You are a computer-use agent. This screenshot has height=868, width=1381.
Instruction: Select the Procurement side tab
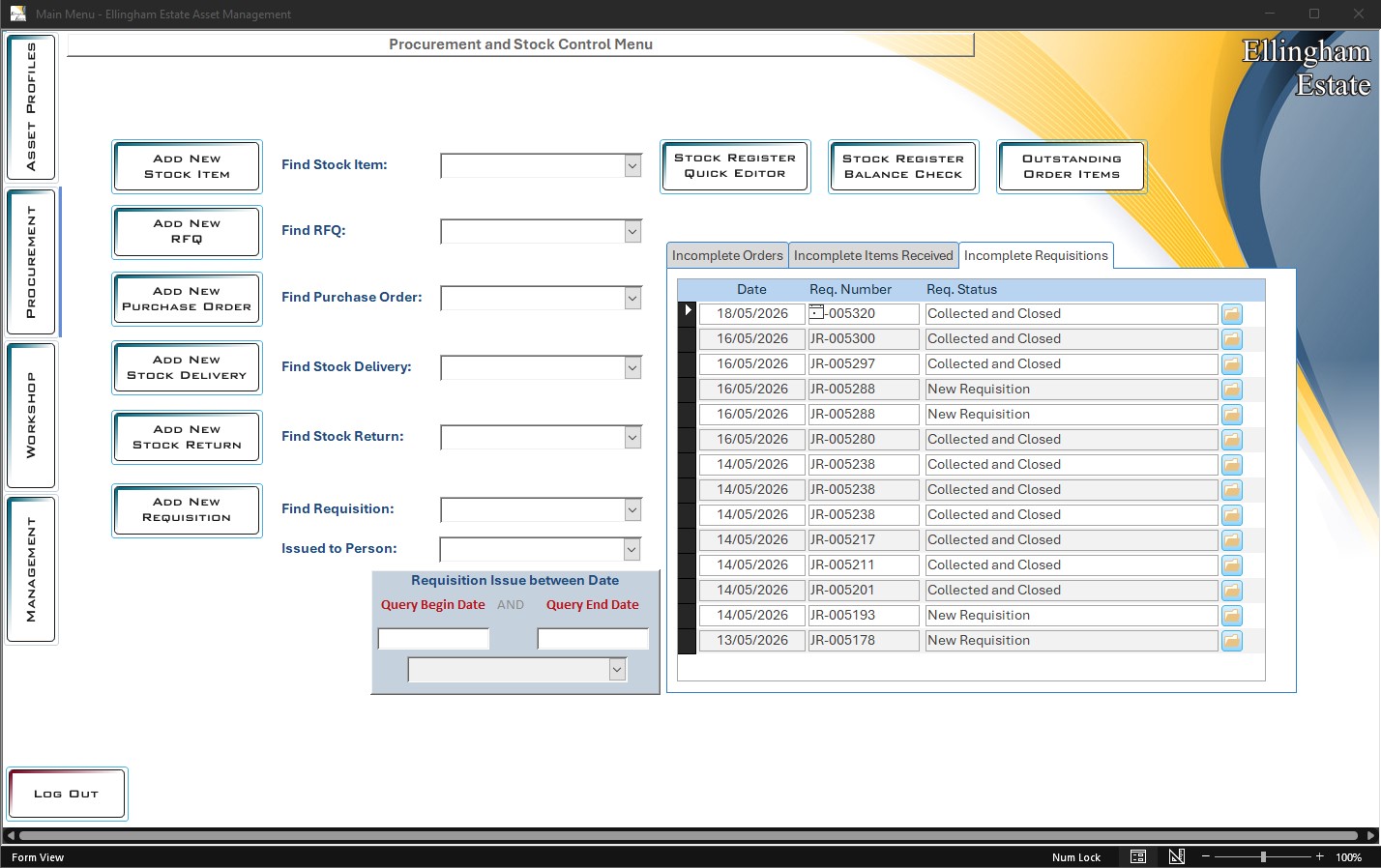pyautogui.click(x=31, y=262)
